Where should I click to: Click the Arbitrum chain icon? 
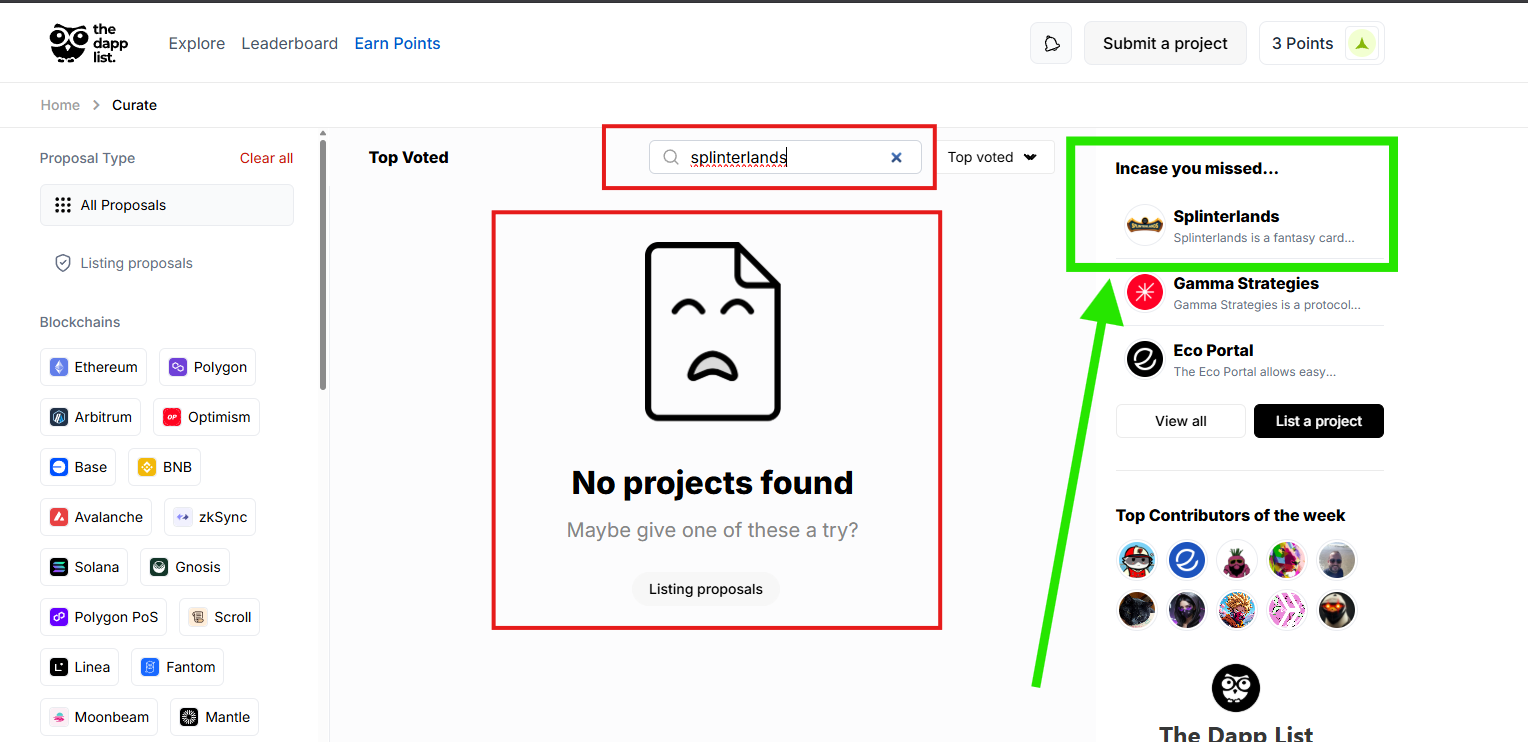click(x=59, y=417)
